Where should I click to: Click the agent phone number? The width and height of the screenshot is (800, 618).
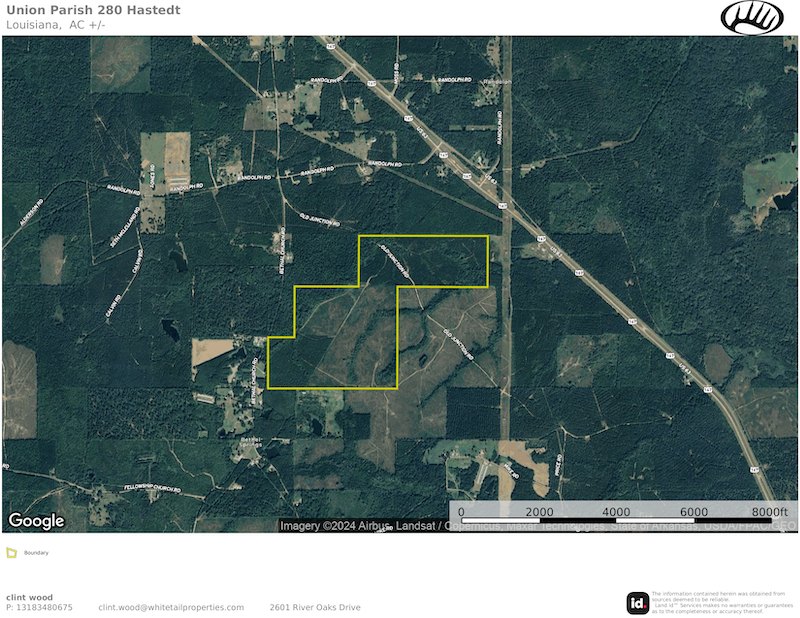coord(40,607)
